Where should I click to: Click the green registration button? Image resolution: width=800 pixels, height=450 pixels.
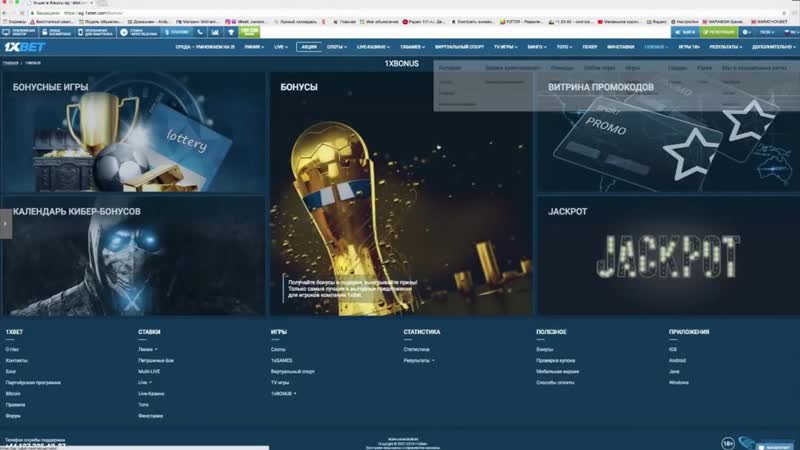pos(719,32)
